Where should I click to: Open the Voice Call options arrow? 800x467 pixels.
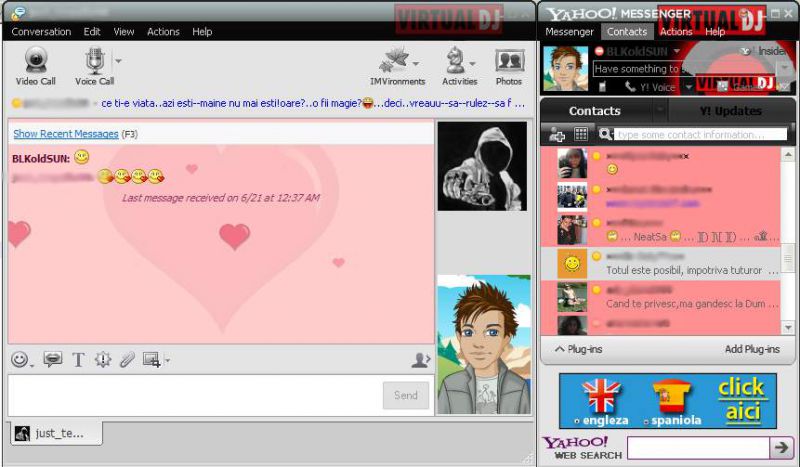(x=118, y=61)
